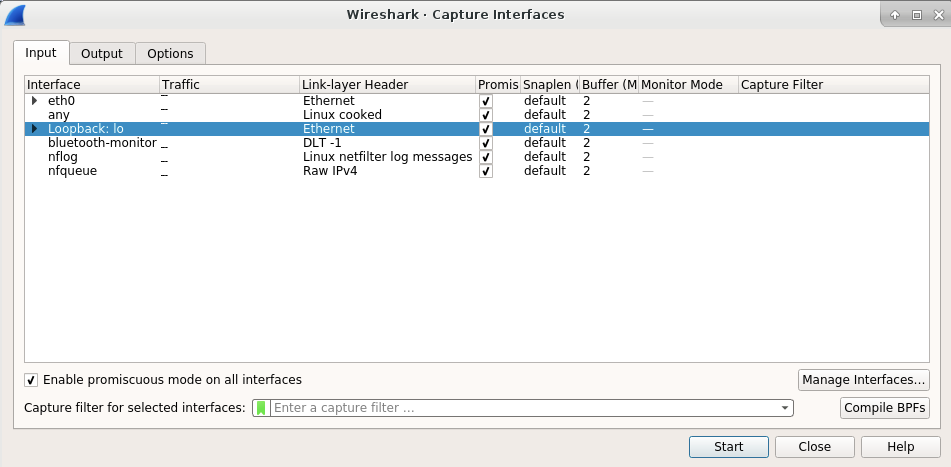Screen dimensions: 951x467
Task: Click the Traffic column header
Action: (x=229, y=84)
